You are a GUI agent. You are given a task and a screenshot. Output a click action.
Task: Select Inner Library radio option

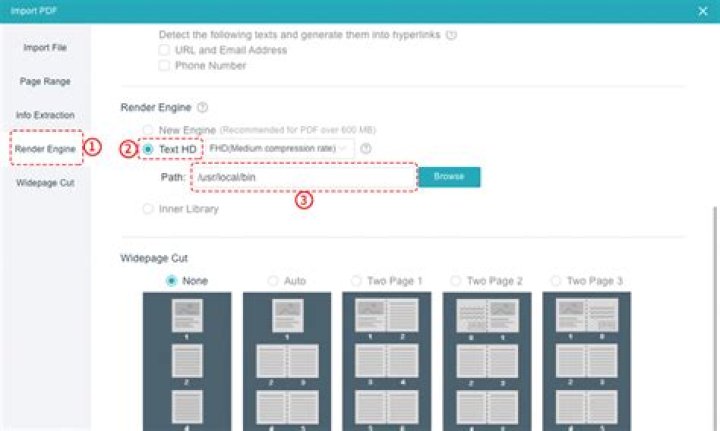147,209
